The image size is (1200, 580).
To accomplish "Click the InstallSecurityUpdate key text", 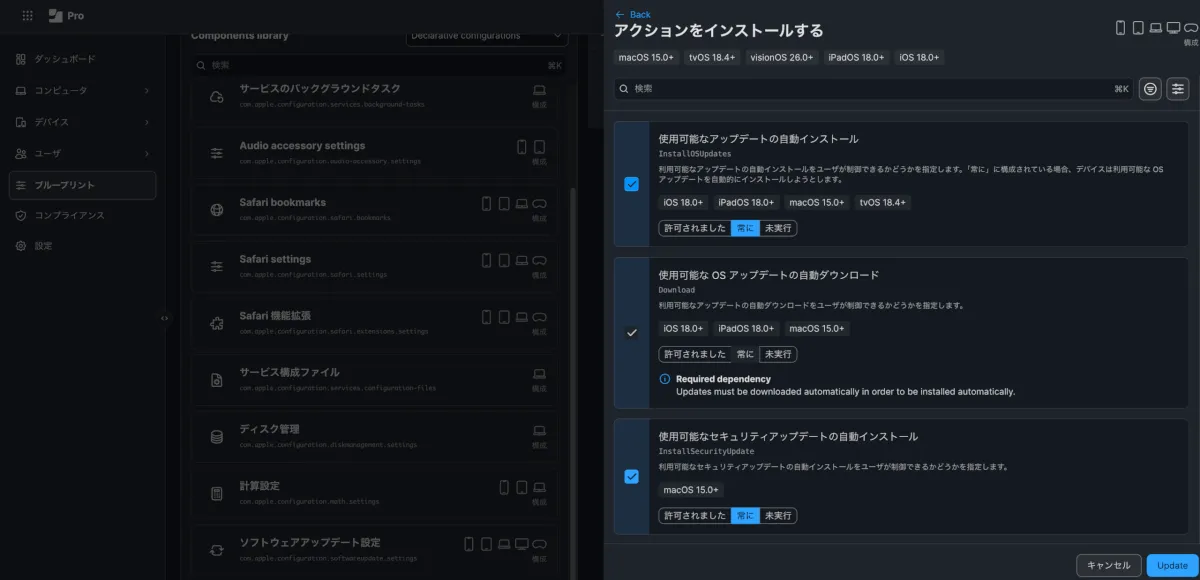I will pos(706,452).
